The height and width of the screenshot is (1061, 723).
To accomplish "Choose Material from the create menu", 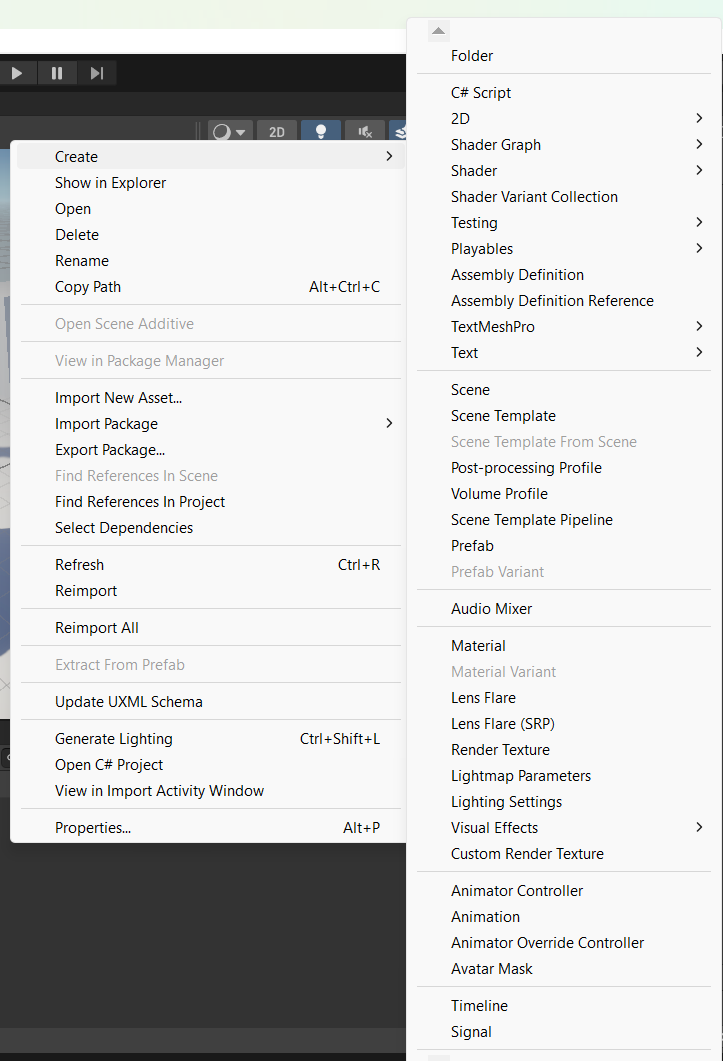I will tap(478, 646).
